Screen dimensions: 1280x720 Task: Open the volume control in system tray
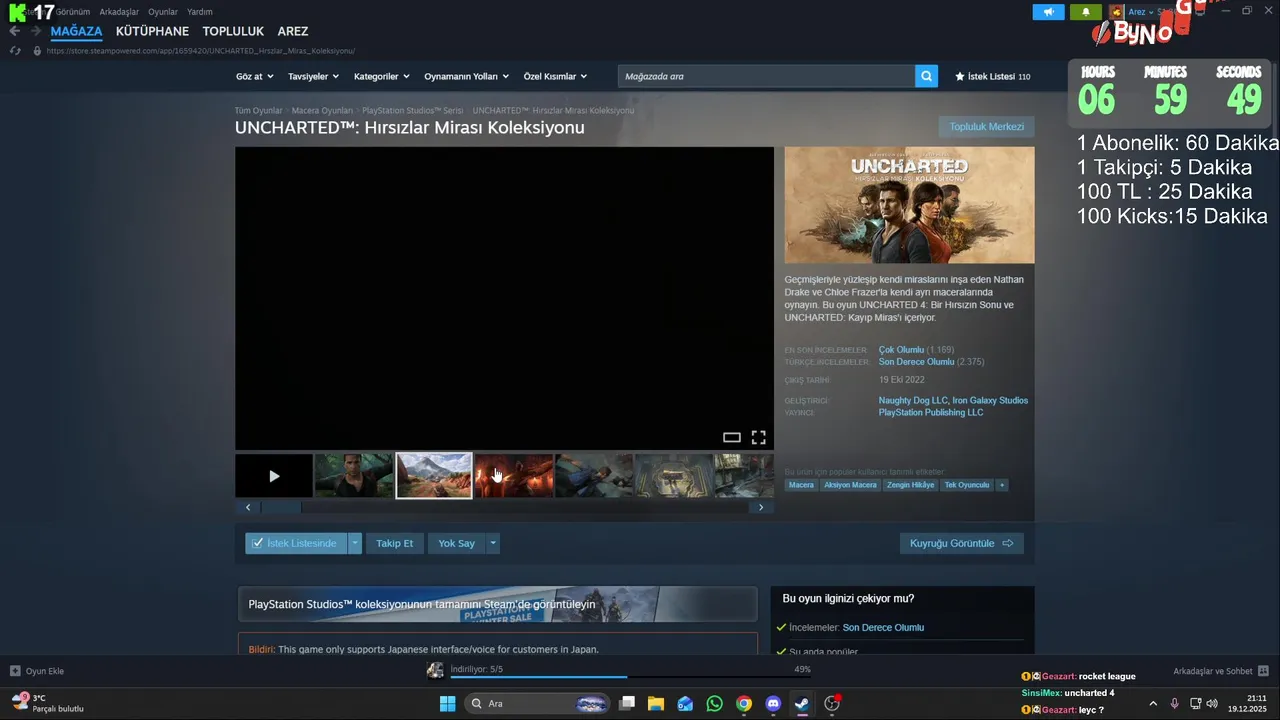click(1212, 704)
